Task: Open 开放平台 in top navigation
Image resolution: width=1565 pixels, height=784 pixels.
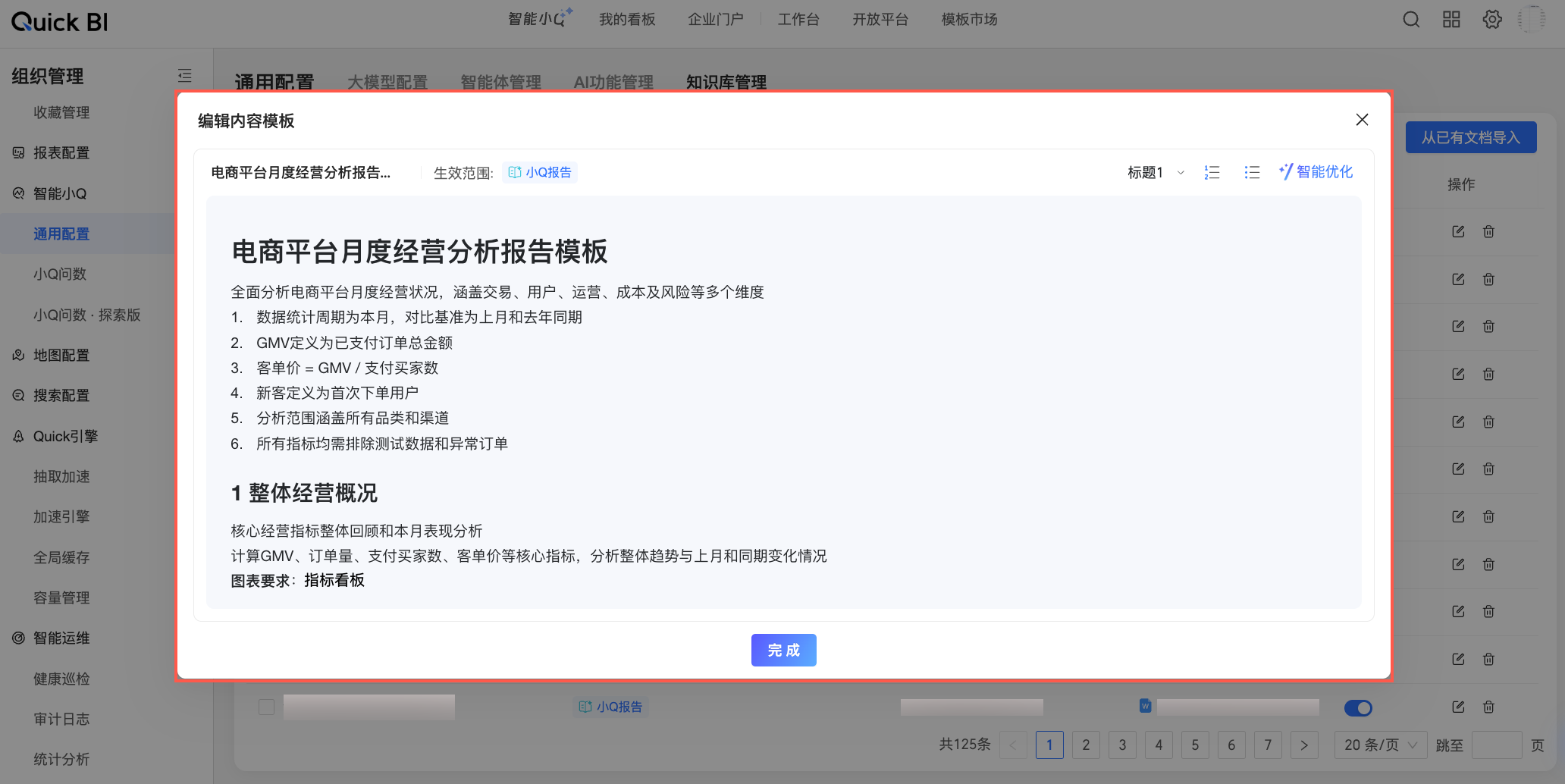Action: [x=880, y=20]
